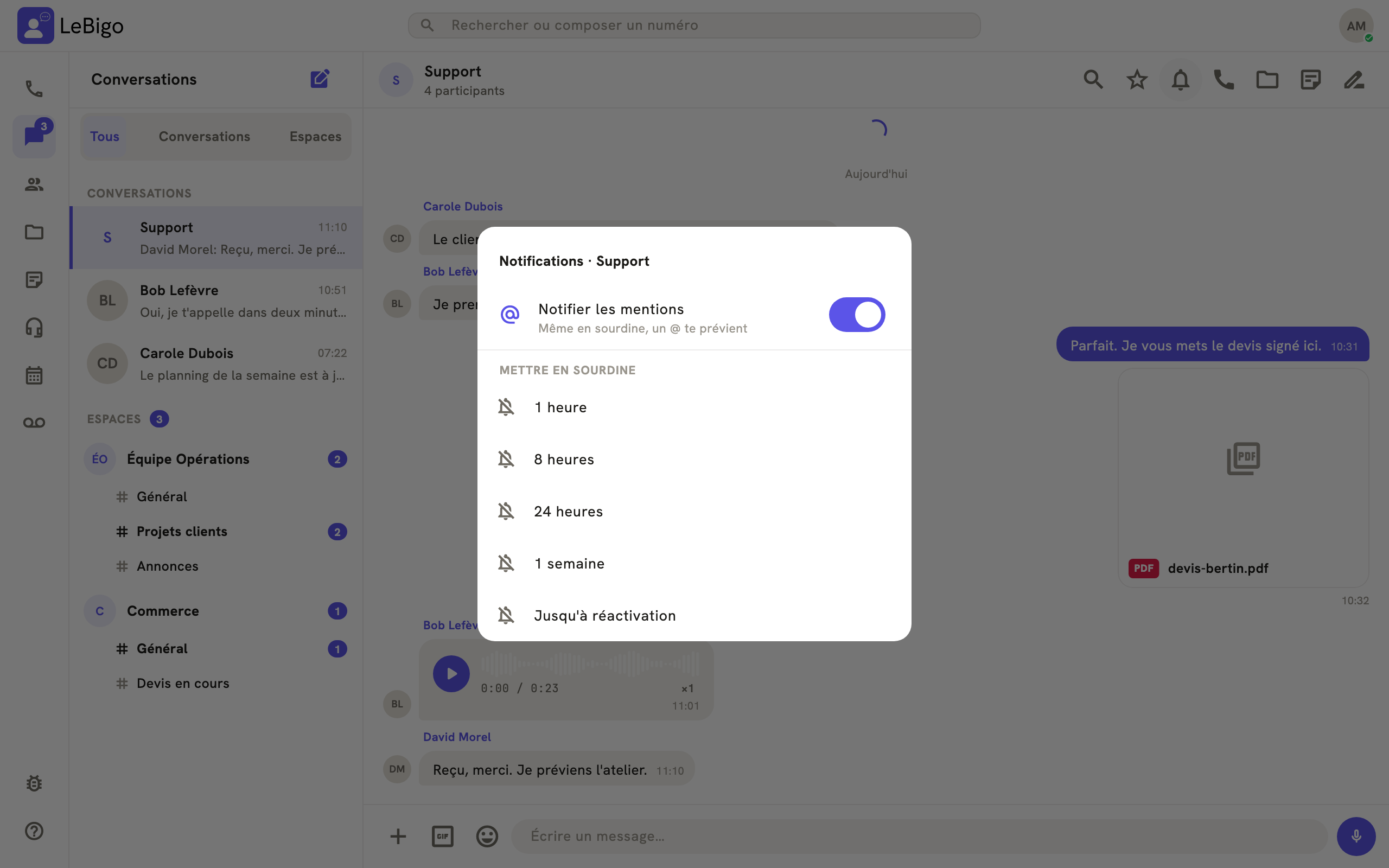1389x868 pixels.
Task: Click the DM avatar beside David's message
Action: pos(397,769)
